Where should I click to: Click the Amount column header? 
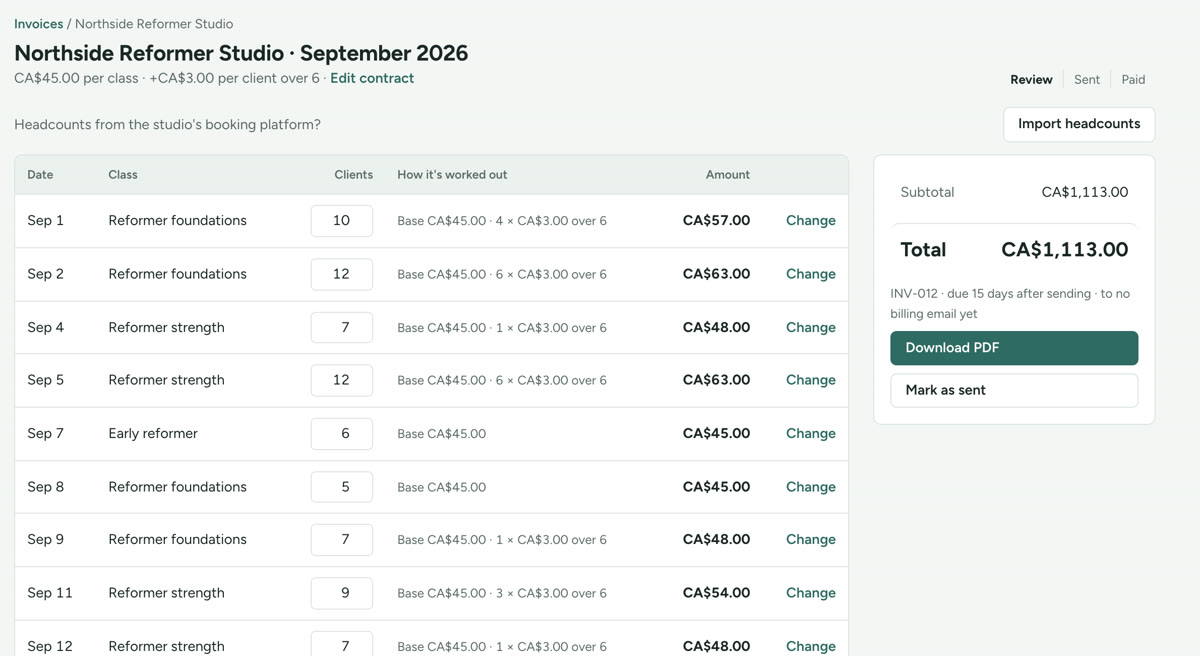(x=727, y=174)
